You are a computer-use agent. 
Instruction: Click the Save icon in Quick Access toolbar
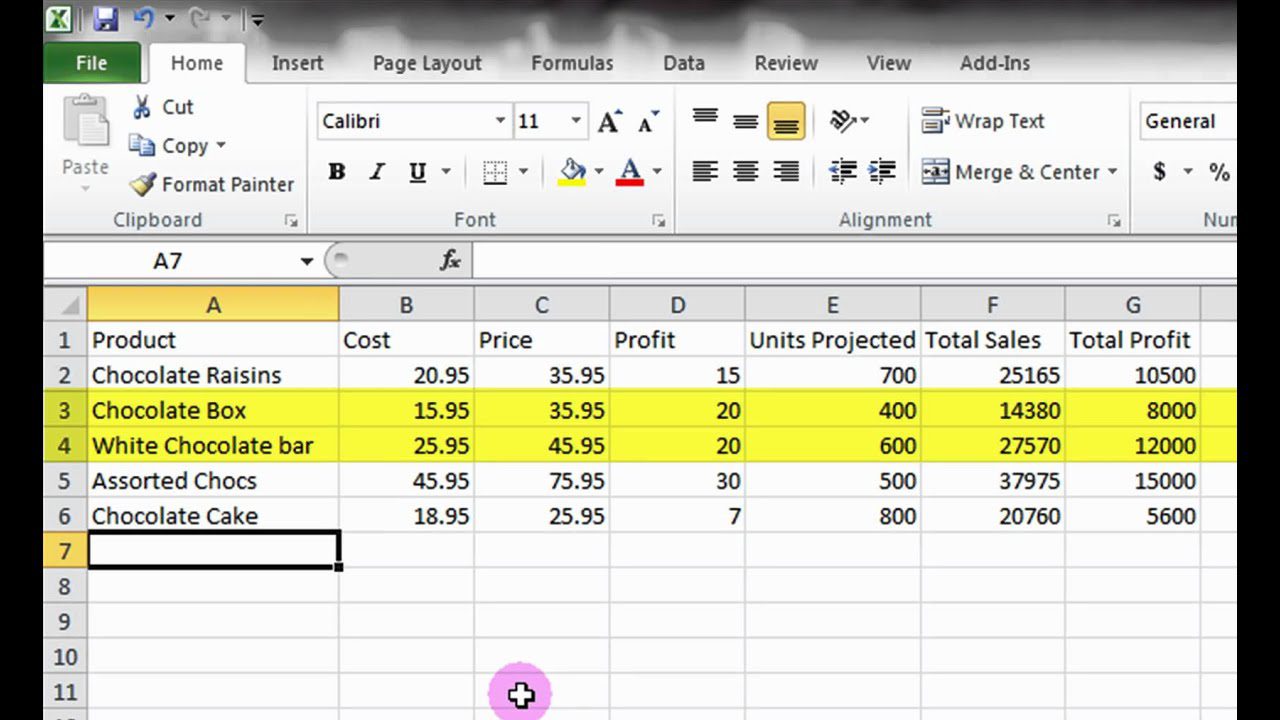tap(106, 17)
